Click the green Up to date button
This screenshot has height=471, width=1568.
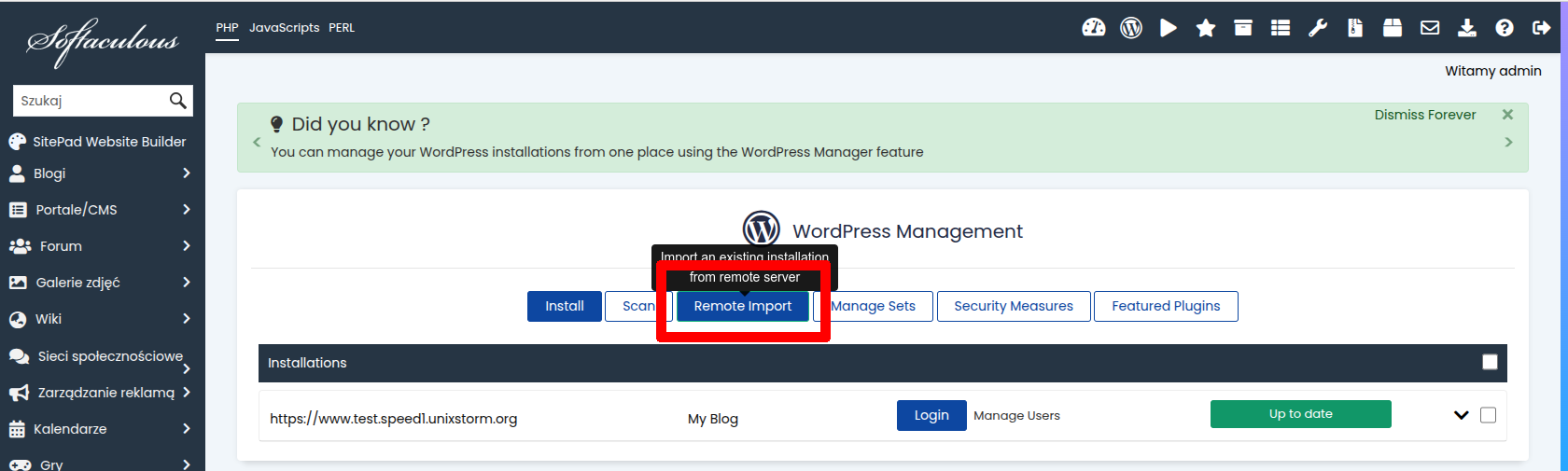1301,414
